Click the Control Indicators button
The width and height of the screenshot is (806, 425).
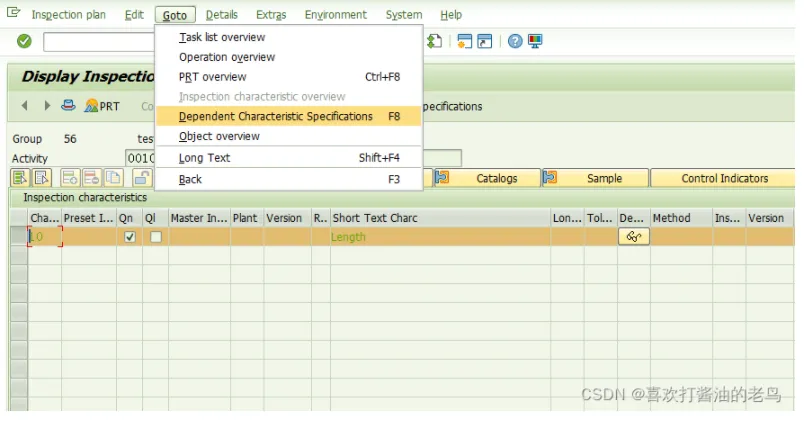724,178
